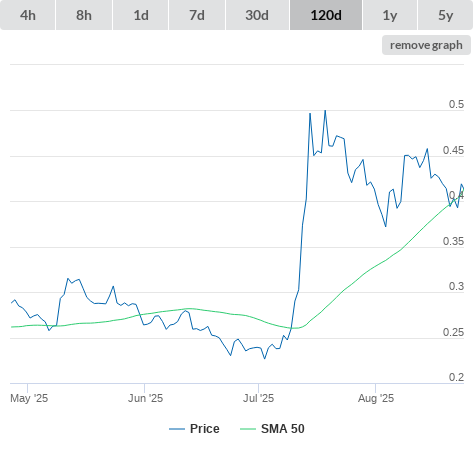Select the 7d range tab
474x455 pixels.
click(197, 15)
